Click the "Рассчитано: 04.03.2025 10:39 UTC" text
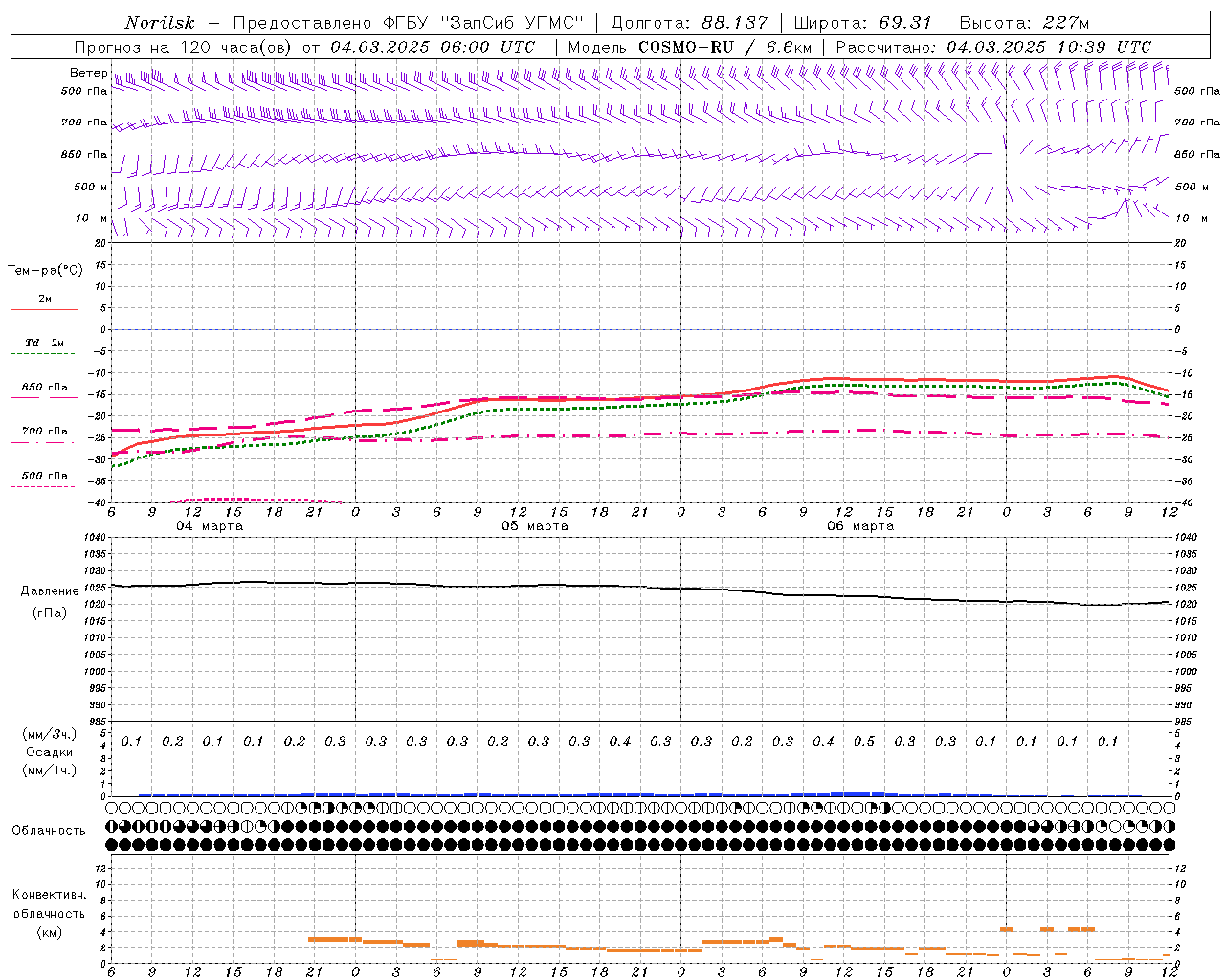The image size is (1225, 980). (x=993, y=47)
